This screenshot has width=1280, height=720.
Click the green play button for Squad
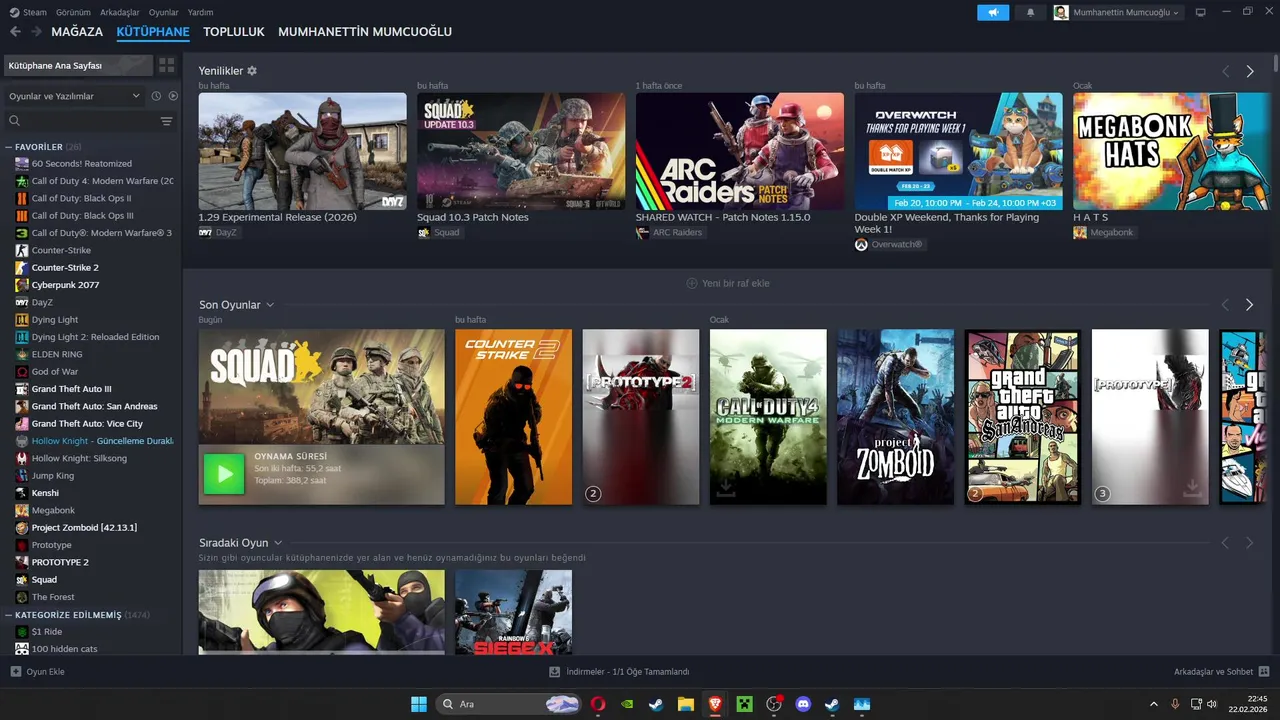[224, 474]
